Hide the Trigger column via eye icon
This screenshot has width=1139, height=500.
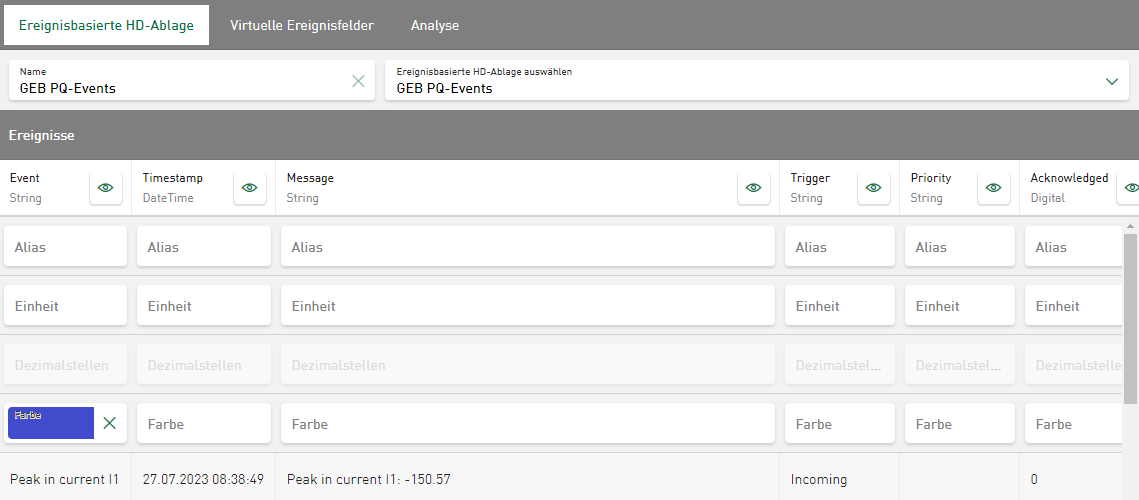pos(874,188)
